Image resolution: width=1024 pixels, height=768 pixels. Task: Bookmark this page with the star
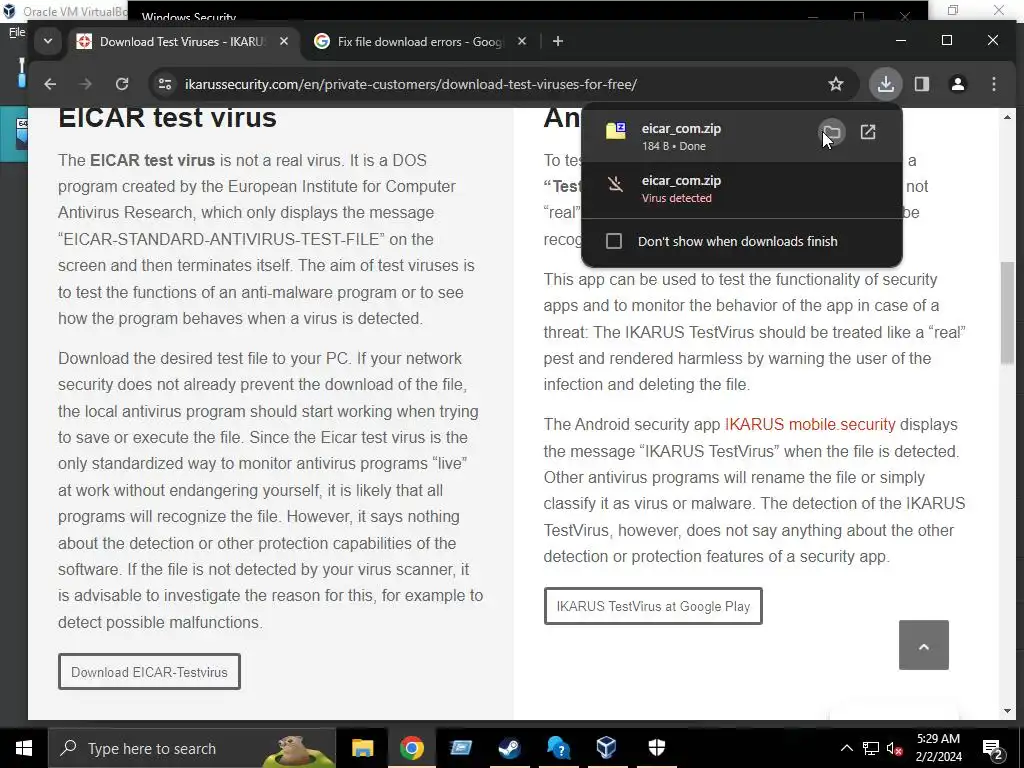tap(836, 84)
